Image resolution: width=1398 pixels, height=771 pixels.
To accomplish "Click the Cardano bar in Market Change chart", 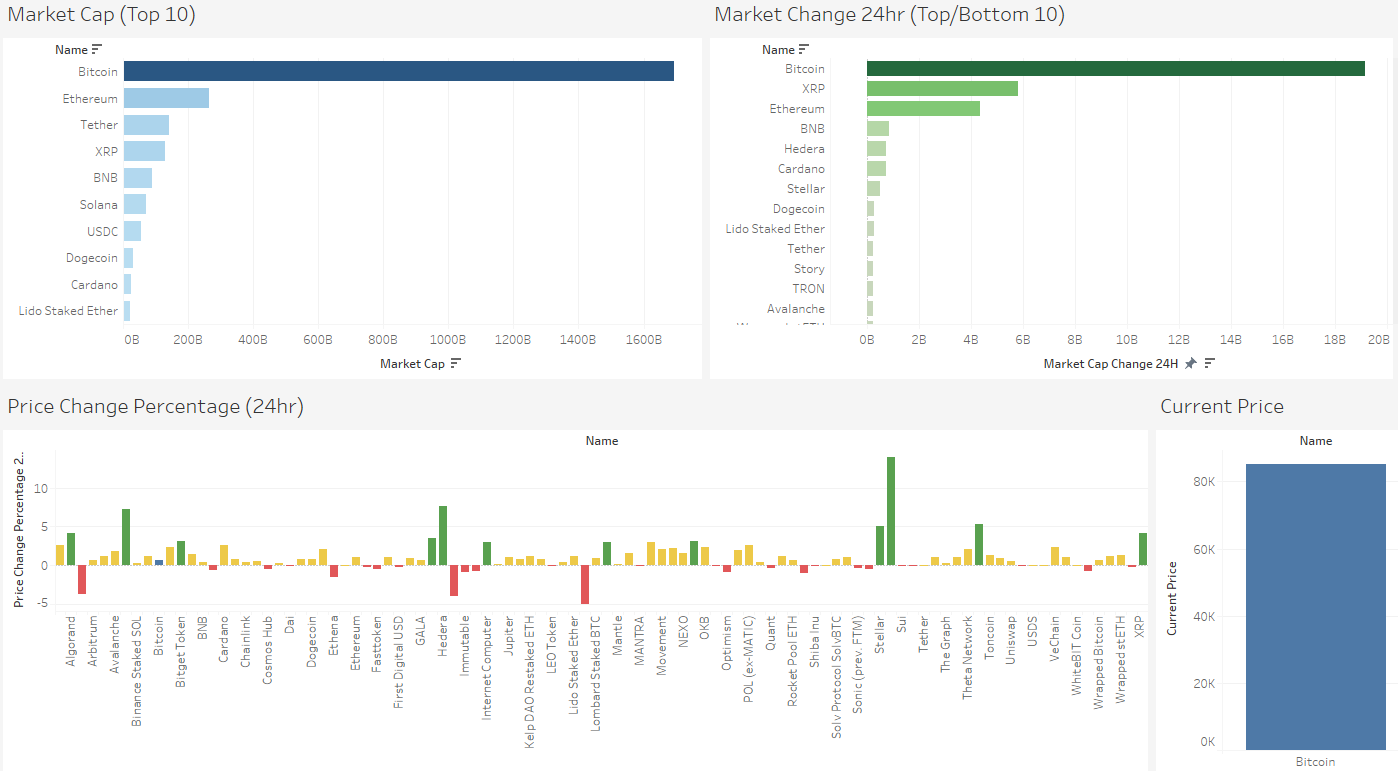I will coord(877,168).
